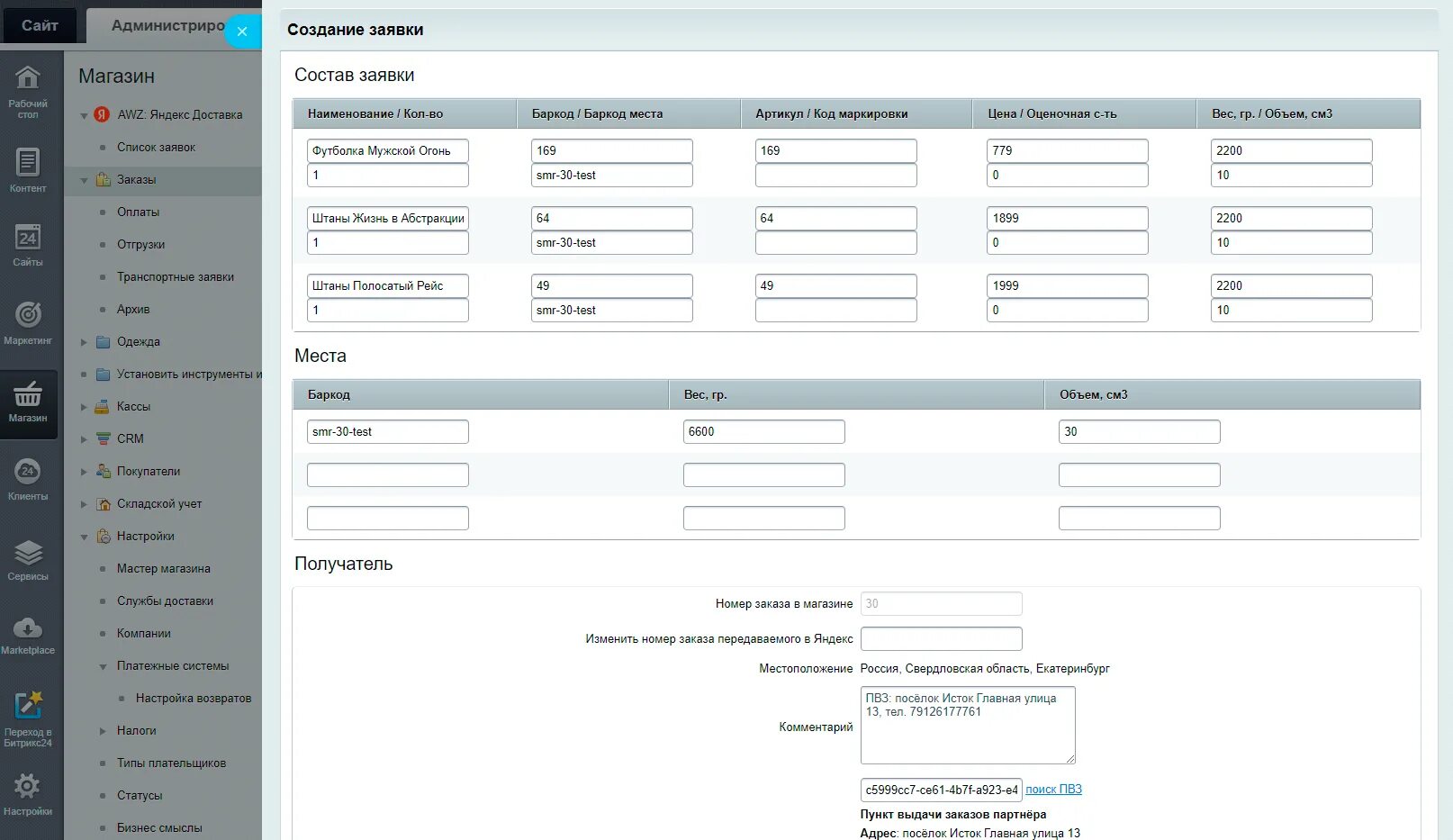Edit the Футболка Мужской Огонь name field
This screenshot has width=1453, height=840.
pos(388,150)
